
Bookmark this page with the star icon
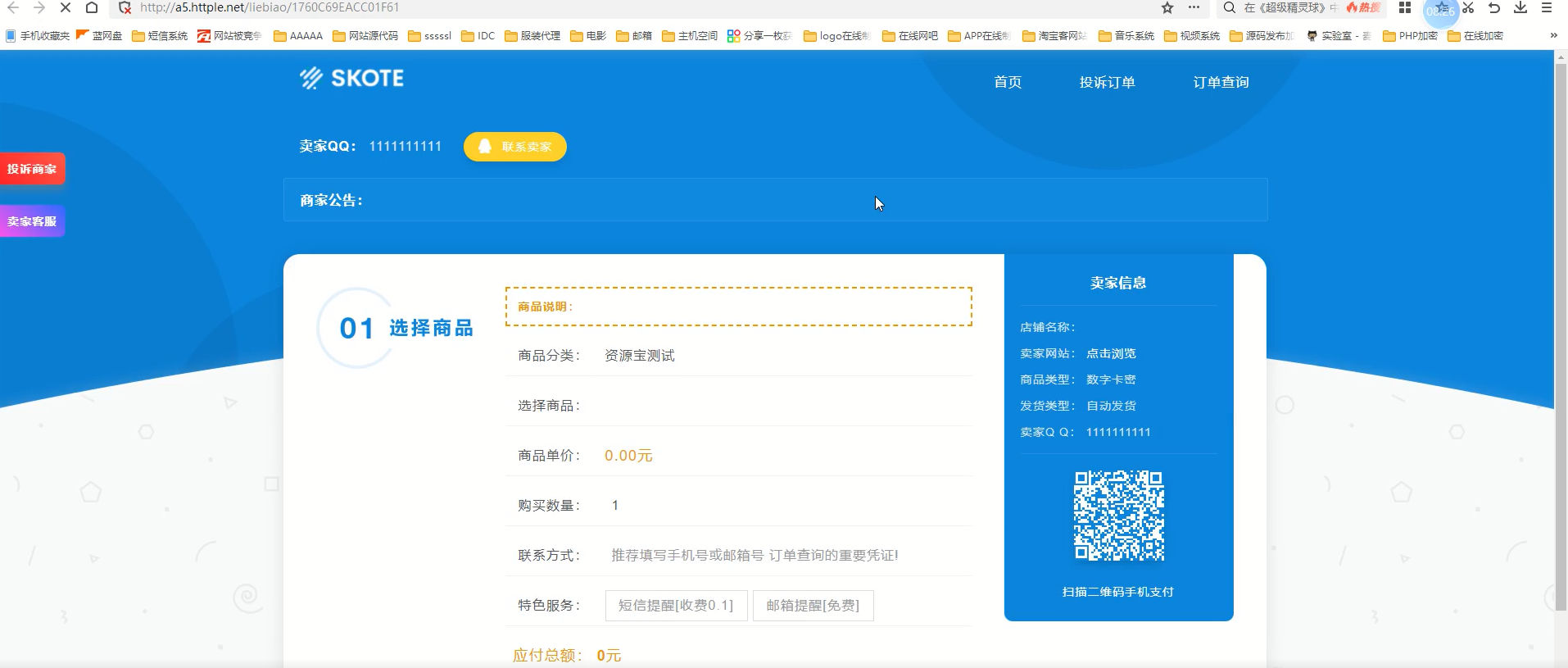pyautogui.click(x=1167, y=7)
